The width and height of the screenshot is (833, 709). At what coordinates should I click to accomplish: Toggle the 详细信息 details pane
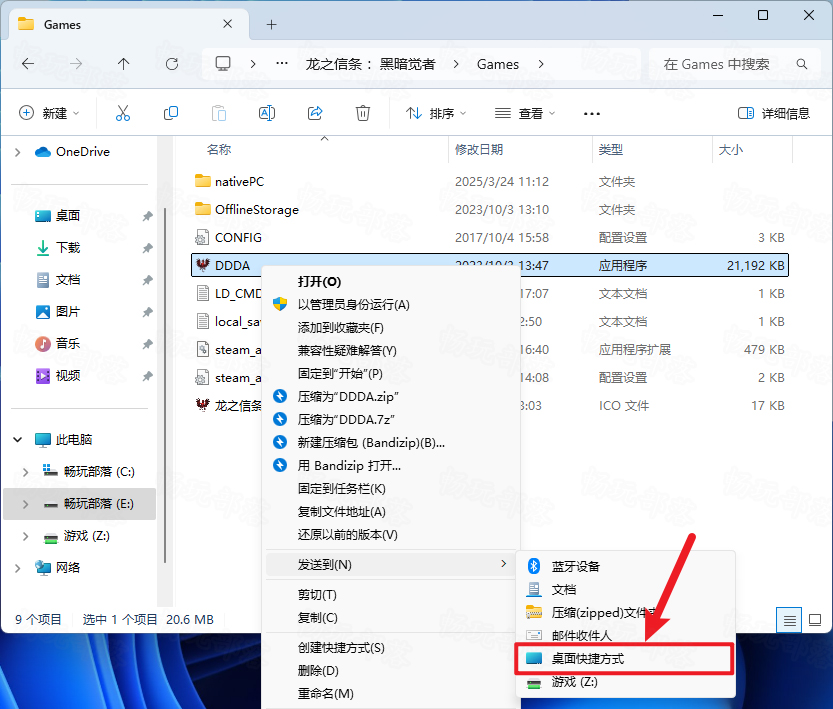click(774, 113)
